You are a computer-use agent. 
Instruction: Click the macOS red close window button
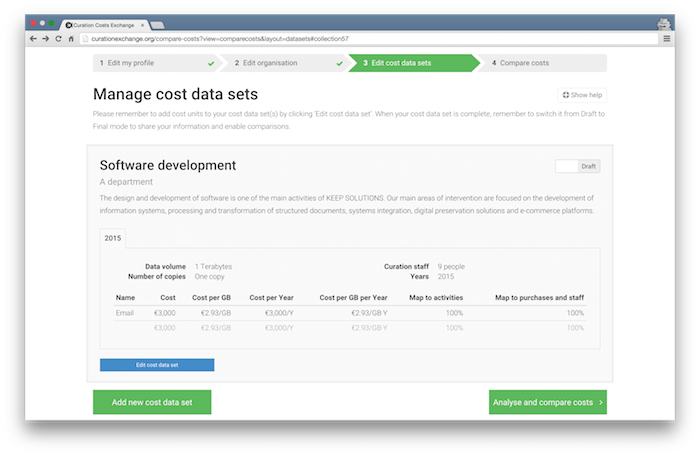coord(33,23)
